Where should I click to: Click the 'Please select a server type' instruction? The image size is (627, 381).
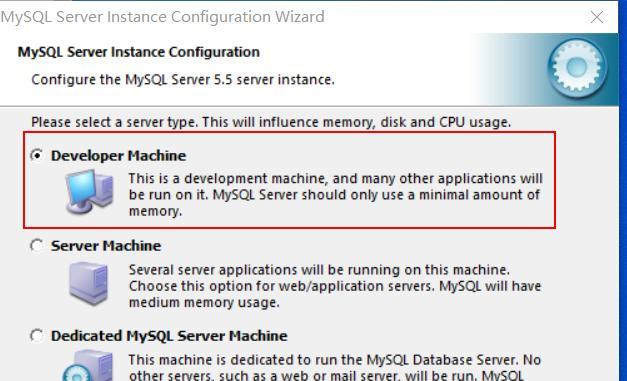click(271, 122)
